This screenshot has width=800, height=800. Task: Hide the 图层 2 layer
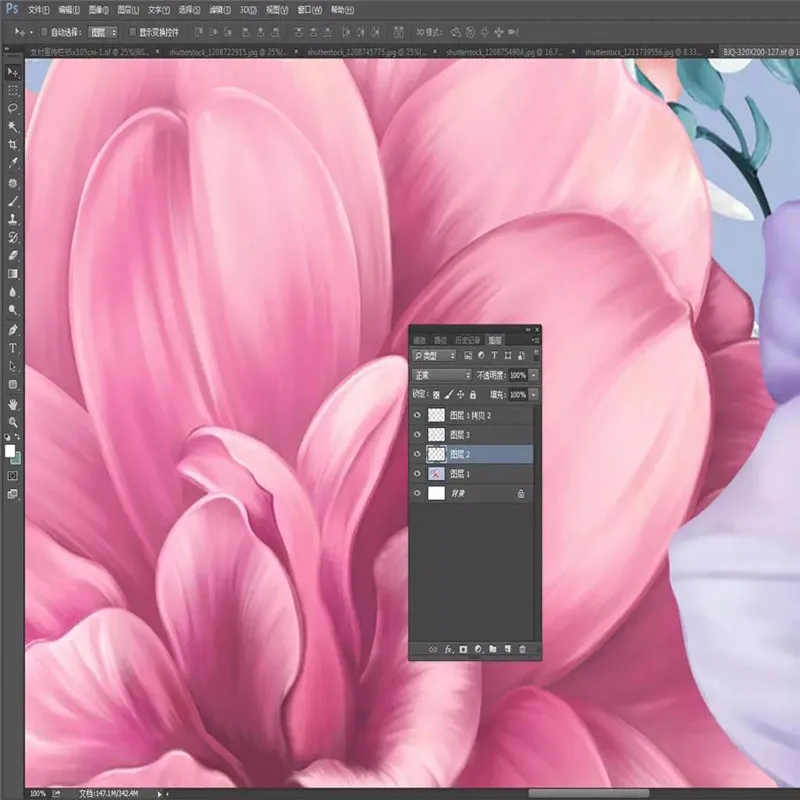click(417, 454)
